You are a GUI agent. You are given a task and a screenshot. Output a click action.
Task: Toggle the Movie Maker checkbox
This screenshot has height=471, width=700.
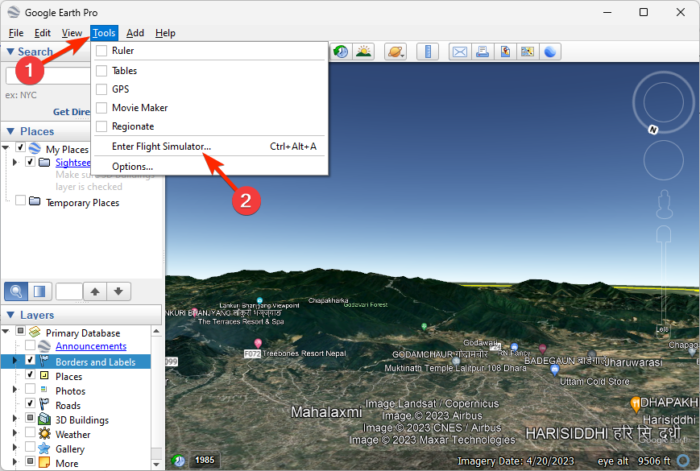102,108
